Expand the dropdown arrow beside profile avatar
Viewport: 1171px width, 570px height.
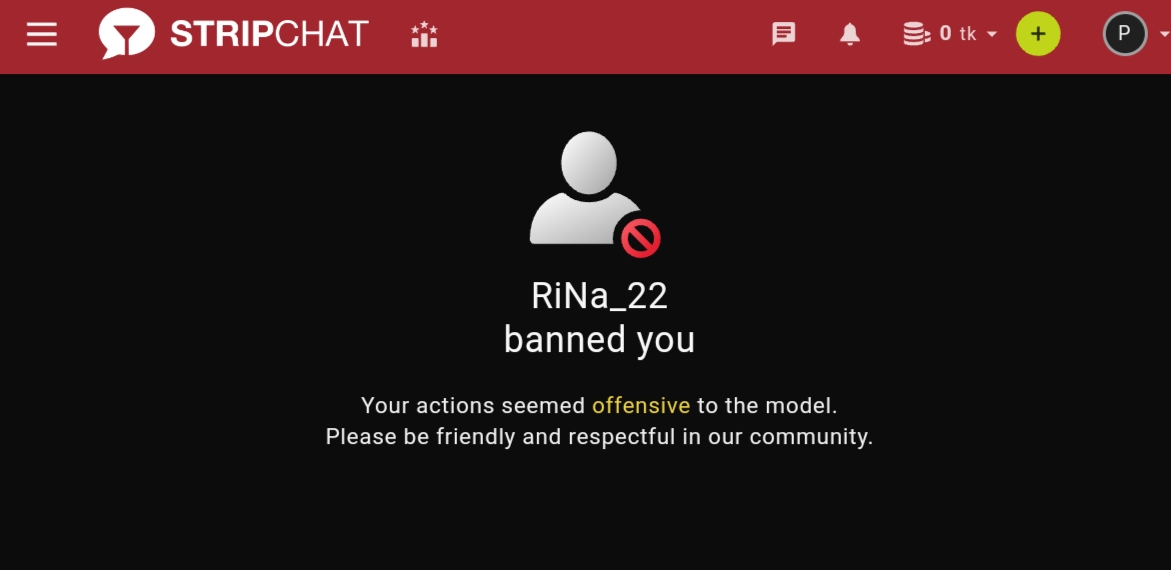(1164, 34)
